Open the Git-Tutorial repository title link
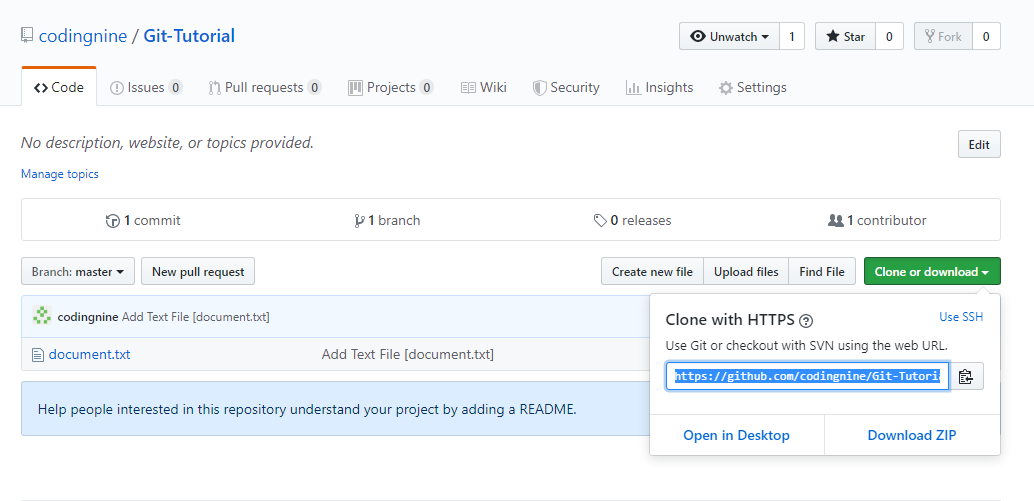 189,36
